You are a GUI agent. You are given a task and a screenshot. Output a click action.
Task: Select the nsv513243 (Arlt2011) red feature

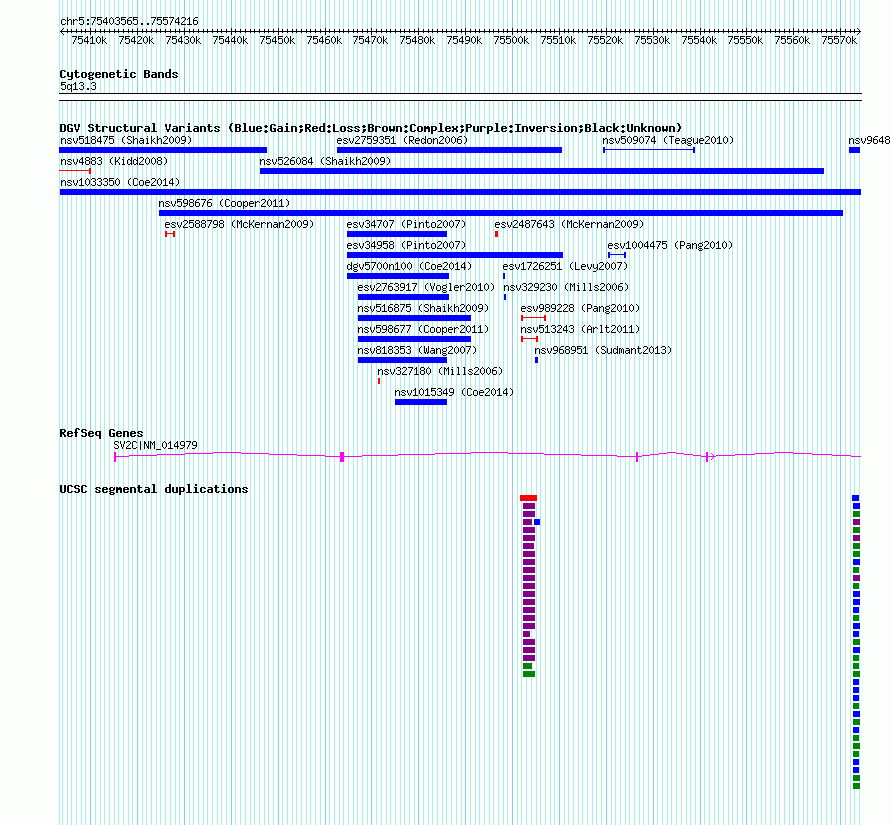click(530, 339)
